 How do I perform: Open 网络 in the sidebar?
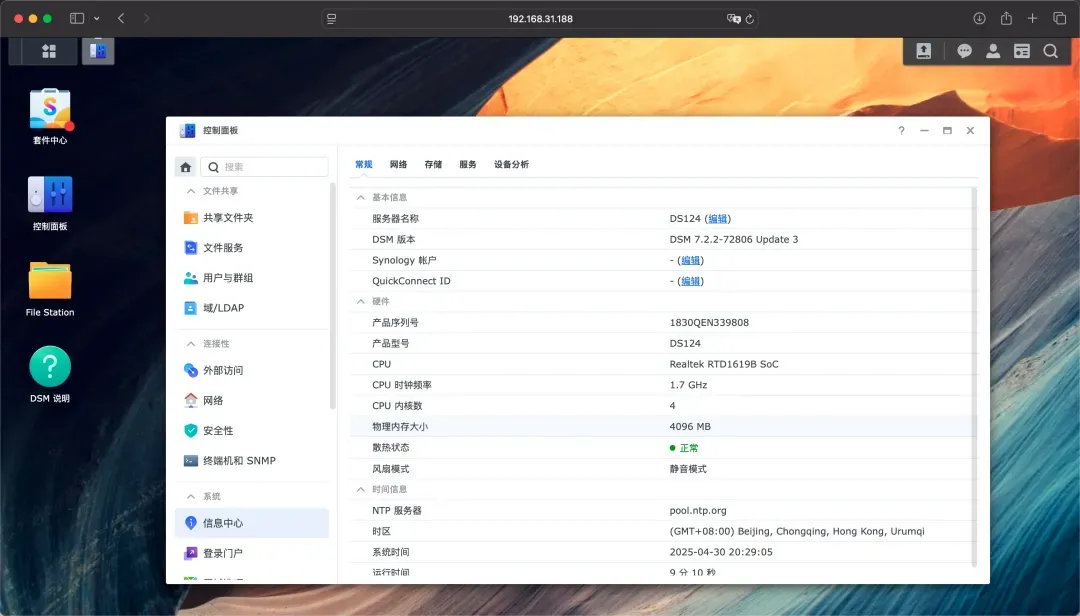252,401
